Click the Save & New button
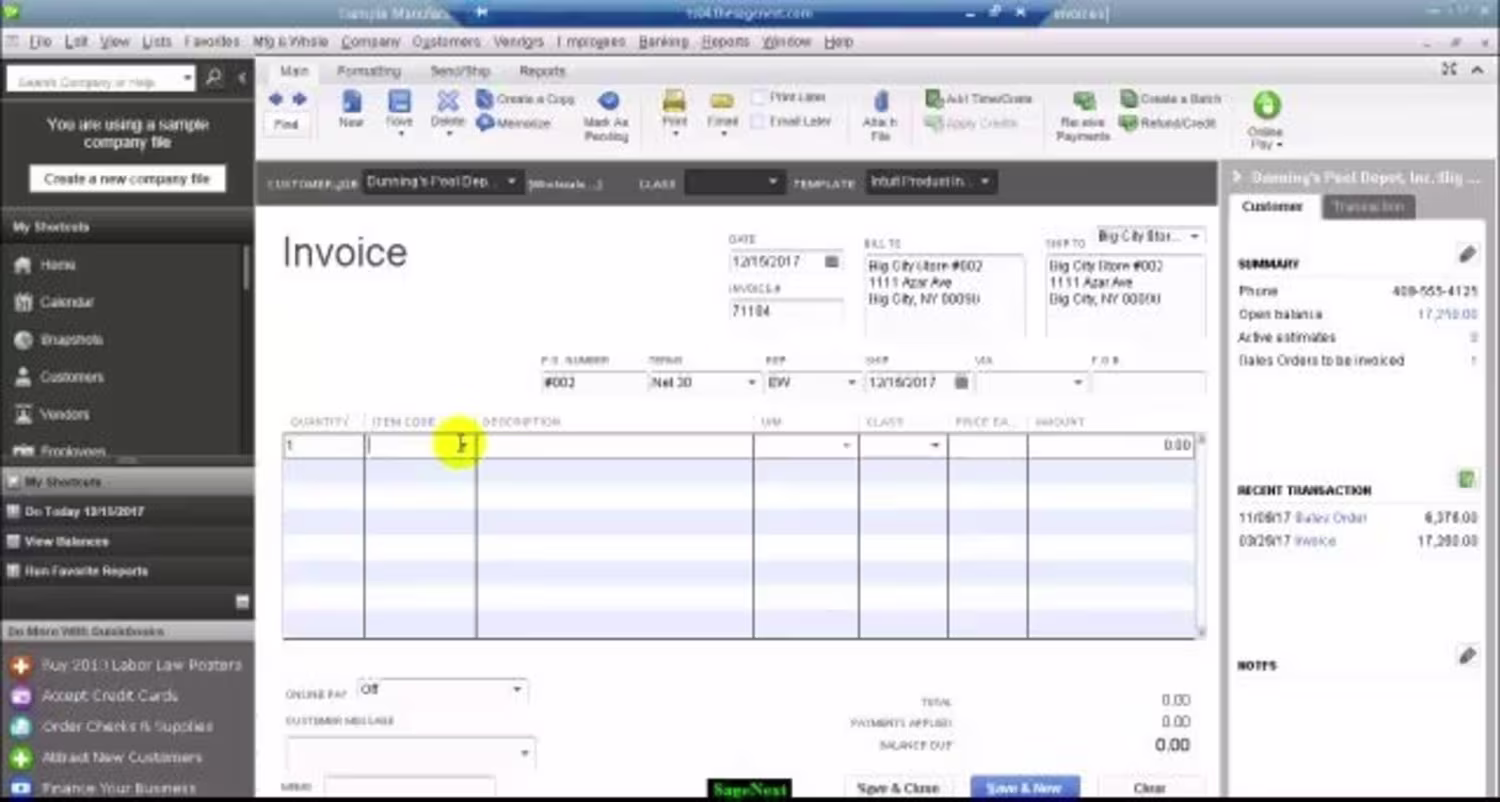 click(x=1025, y=788)
